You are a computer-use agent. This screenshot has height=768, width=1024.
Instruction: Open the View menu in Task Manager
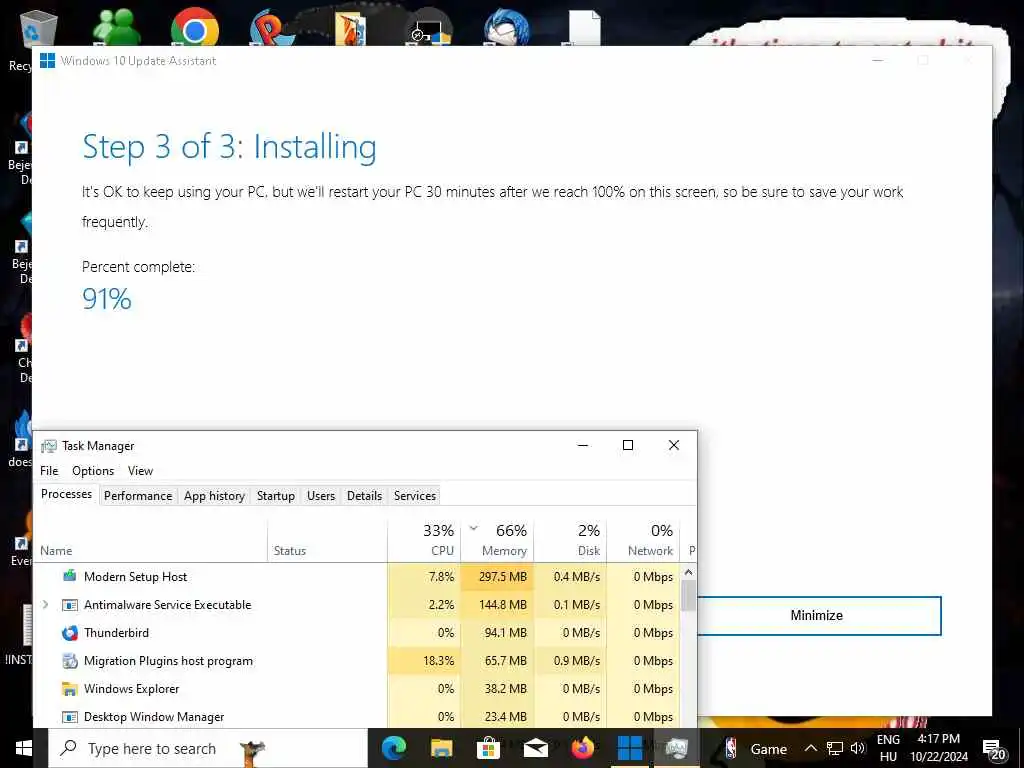[140, 471]
